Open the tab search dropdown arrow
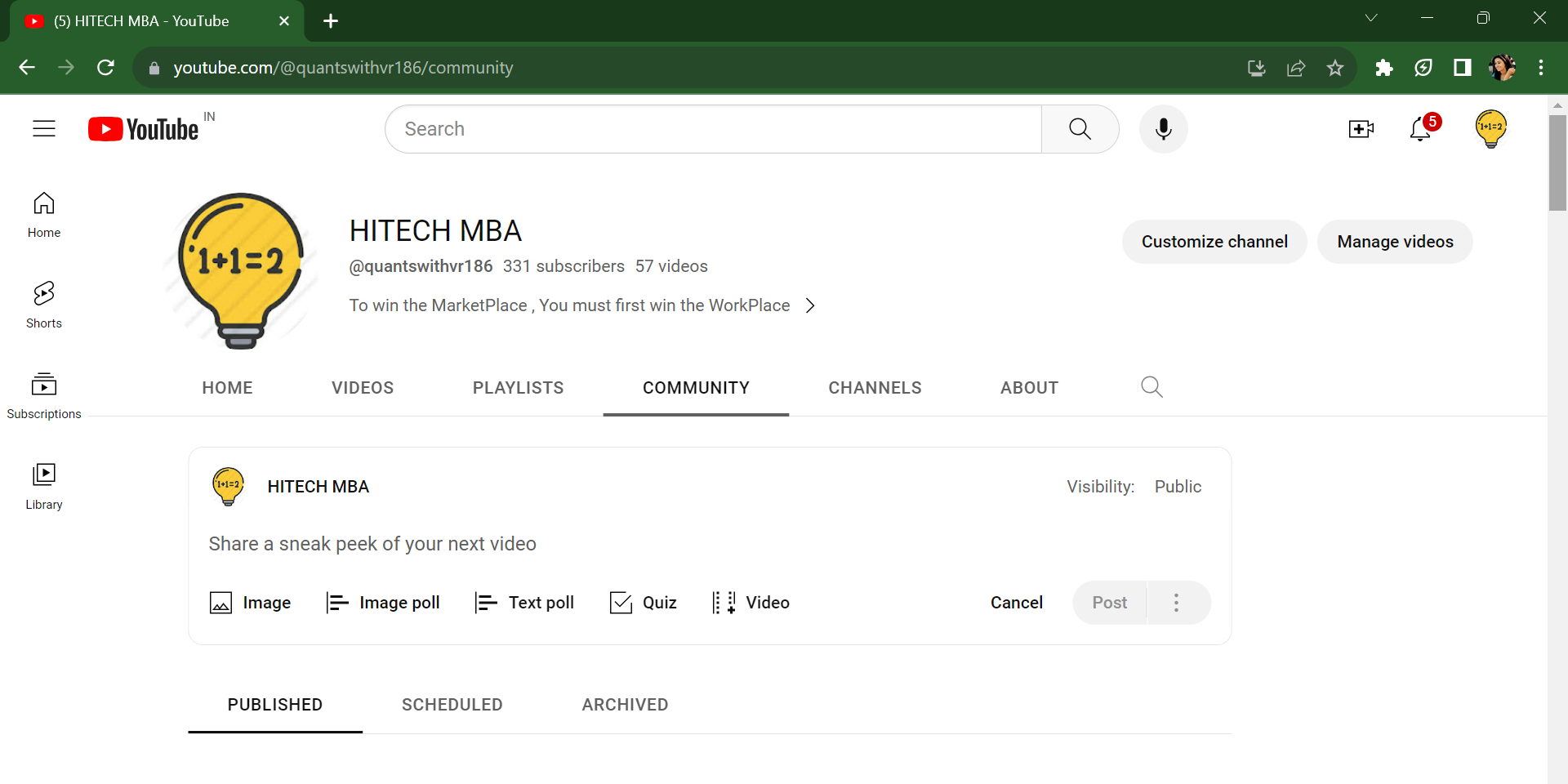The width and height of the screenshot is (1568, 784). pos(1371,18)
